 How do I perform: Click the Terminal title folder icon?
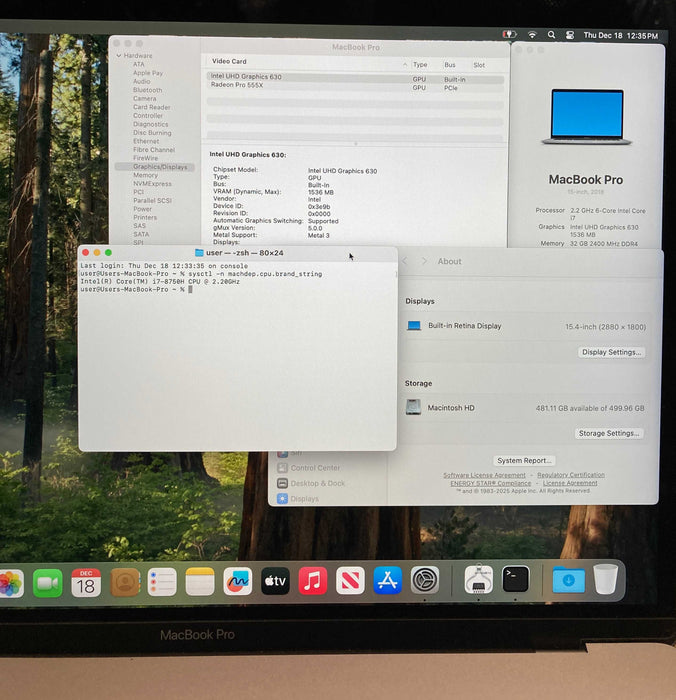pyautogui.click(x=199, y=253)
